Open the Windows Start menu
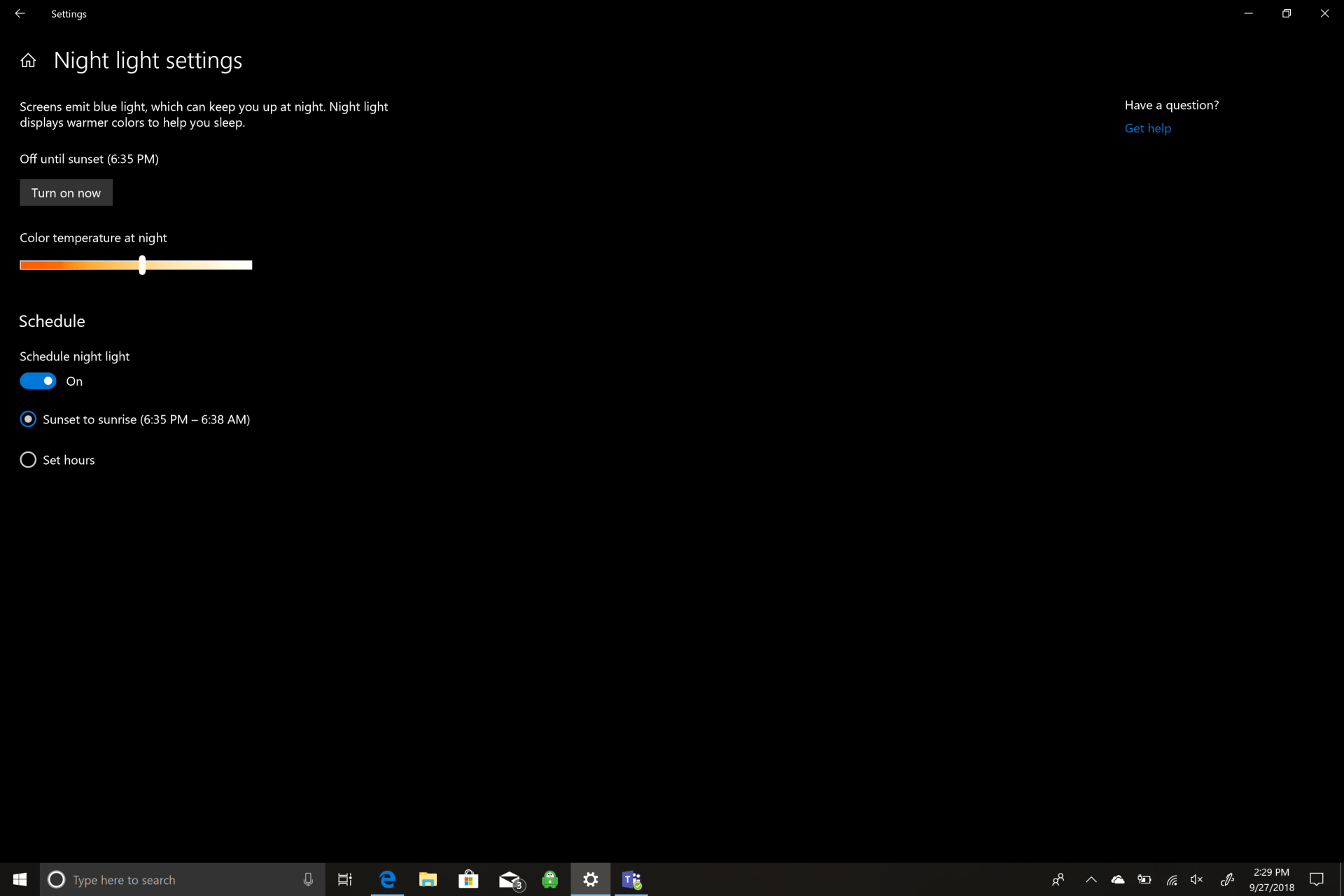The height and width of the screenshot is (896, 1344). (x=20, y=879)
